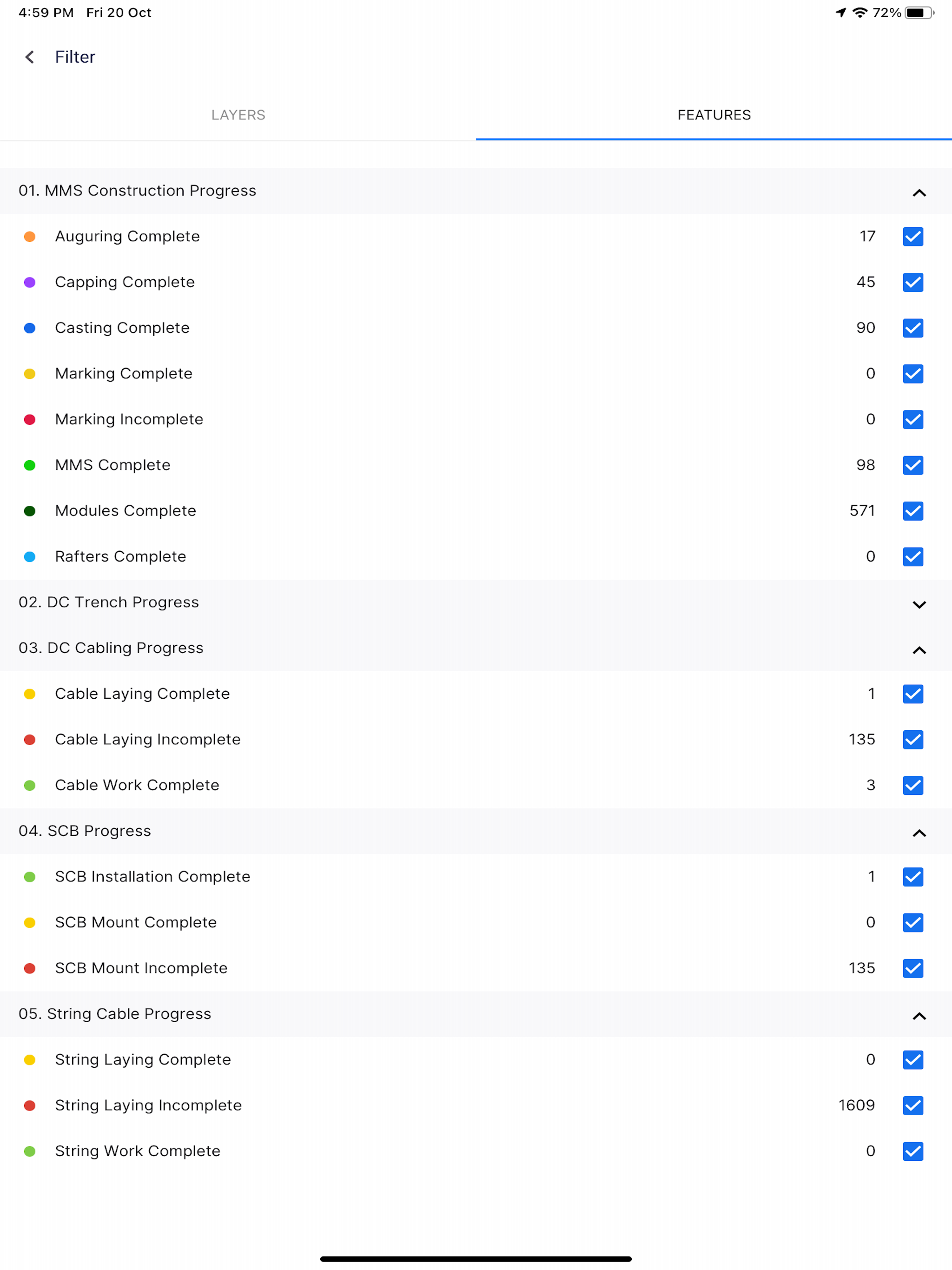Screen dimensions: 952x1270
Task: Uncheck the Casting Complete checkbox
Action: pyautogui.click(x=912, y=328)
